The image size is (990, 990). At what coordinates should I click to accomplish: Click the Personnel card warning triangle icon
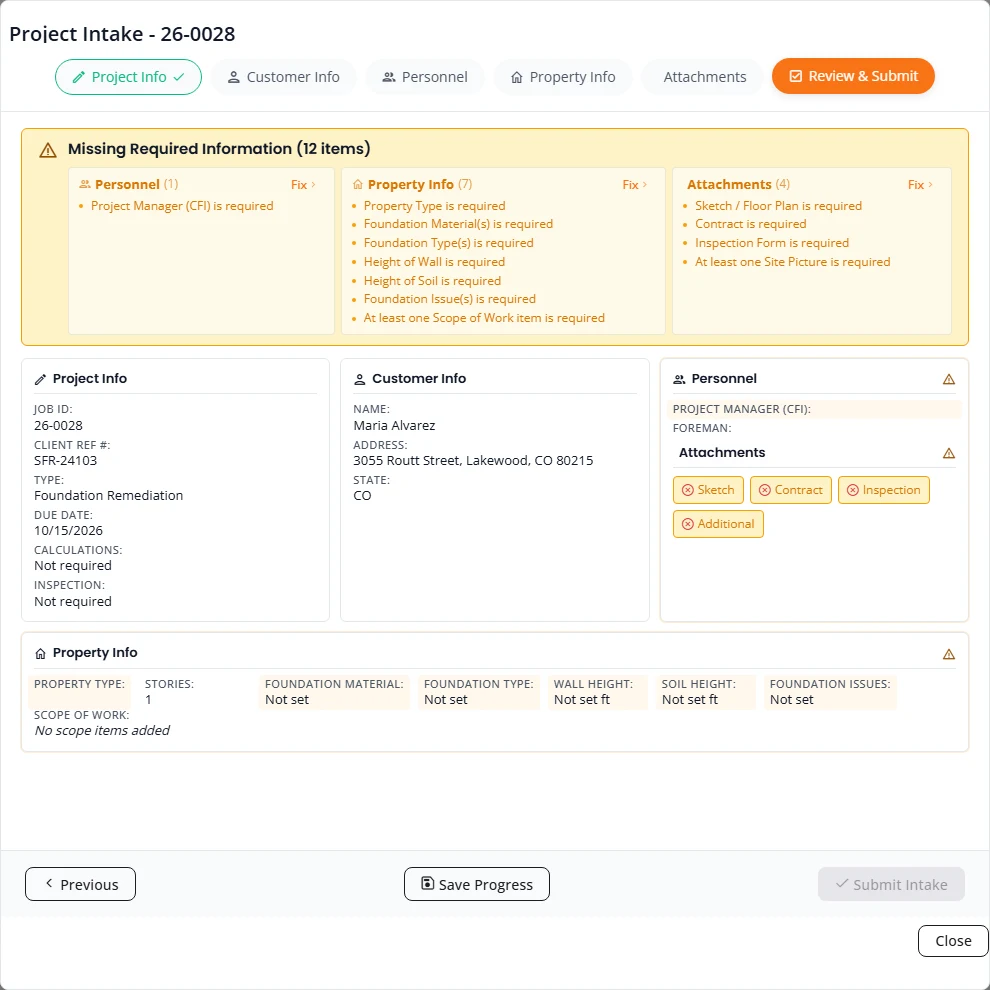[x=948, y=379]
